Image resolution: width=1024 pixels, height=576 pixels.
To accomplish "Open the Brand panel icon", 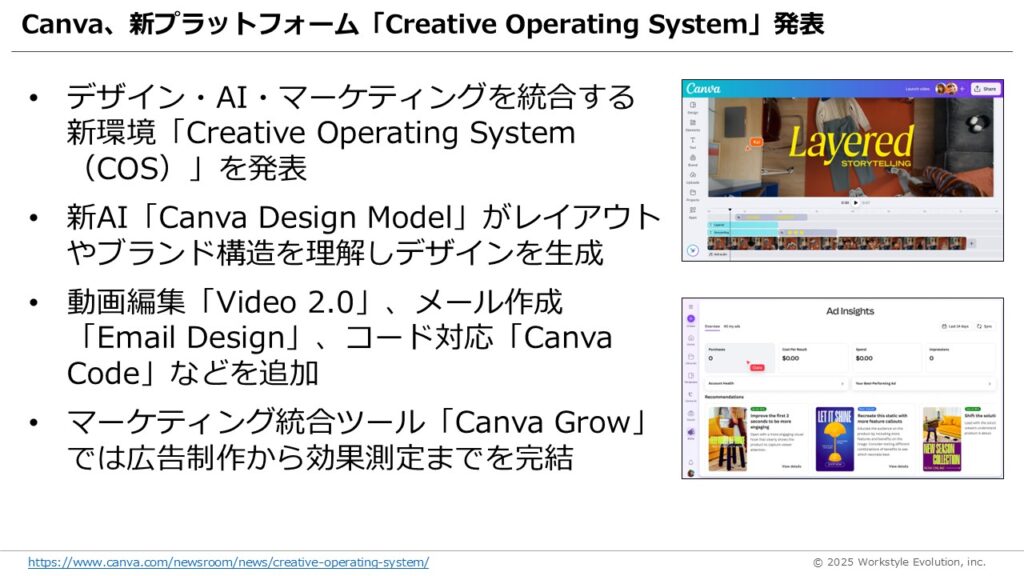I will coord(693,158).
